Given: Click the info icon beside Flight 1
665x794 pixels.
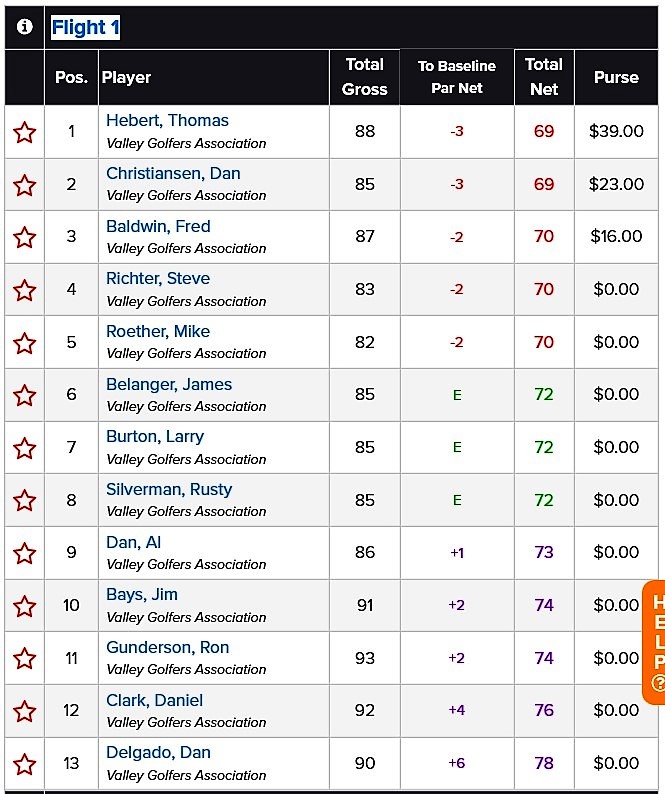Looking at the screenshot, I should pos(24,27).
